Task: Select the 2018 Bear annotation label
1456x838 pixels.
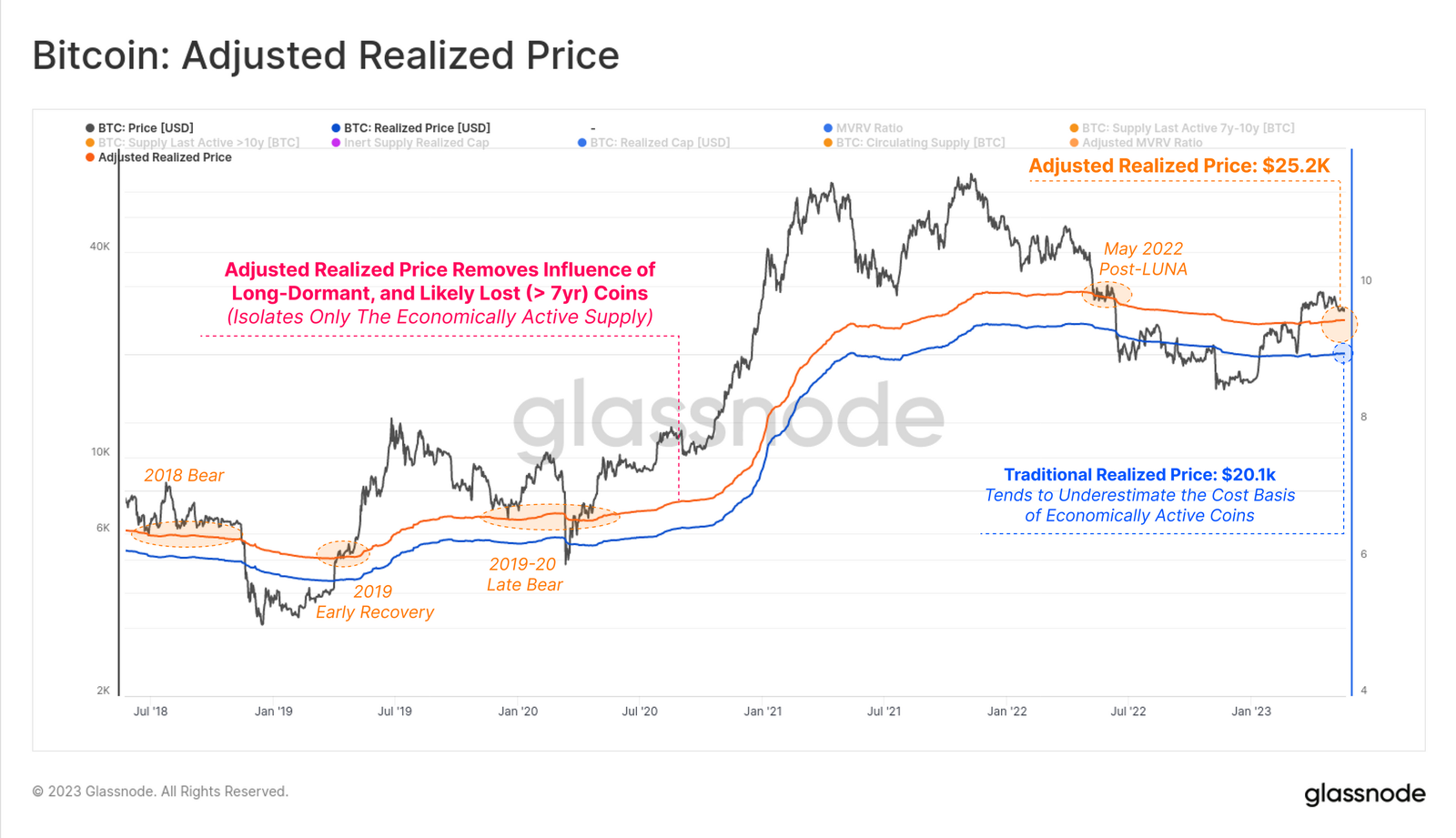Action: coord(184,475)
